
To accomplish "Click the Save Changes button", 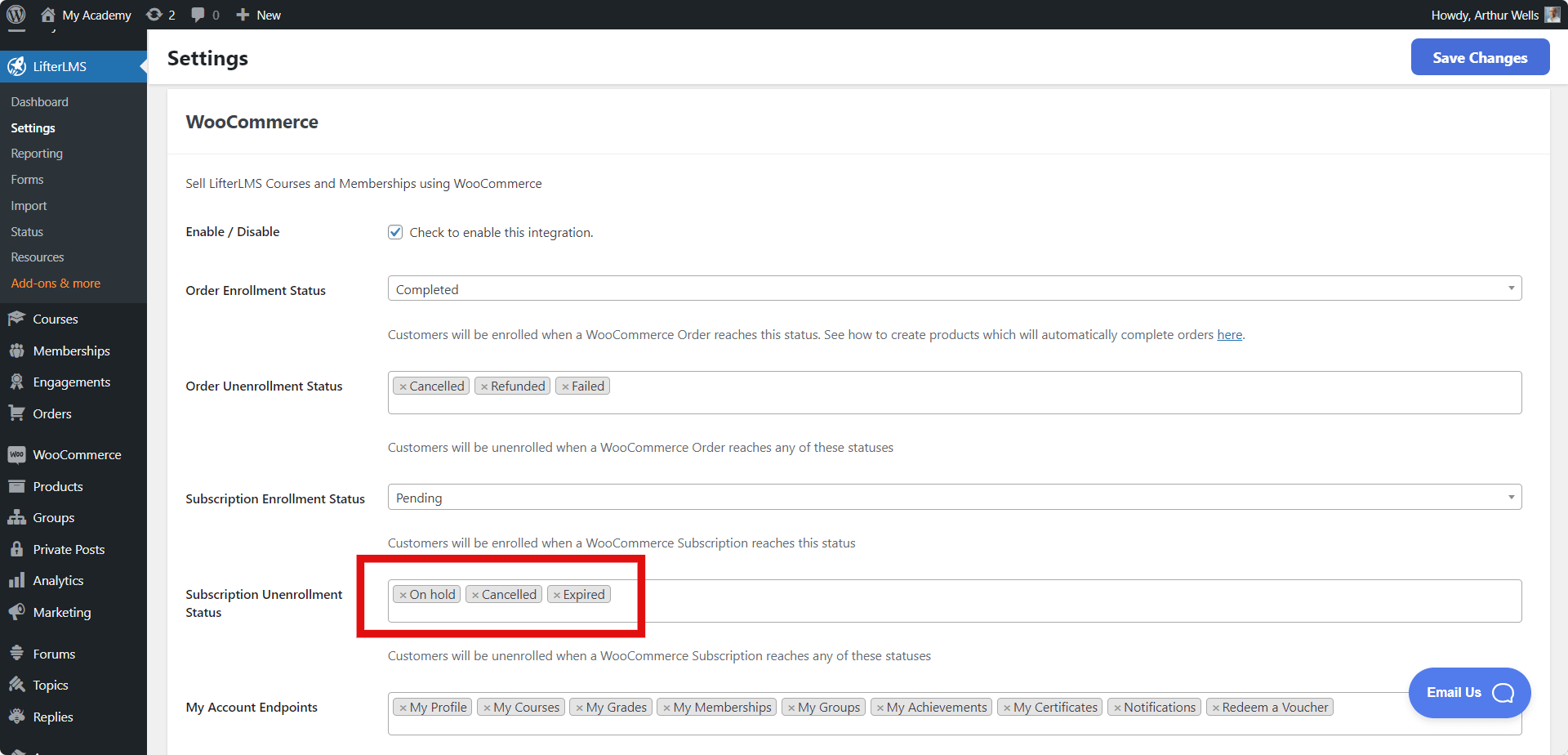I will [x=1480, y=57].
